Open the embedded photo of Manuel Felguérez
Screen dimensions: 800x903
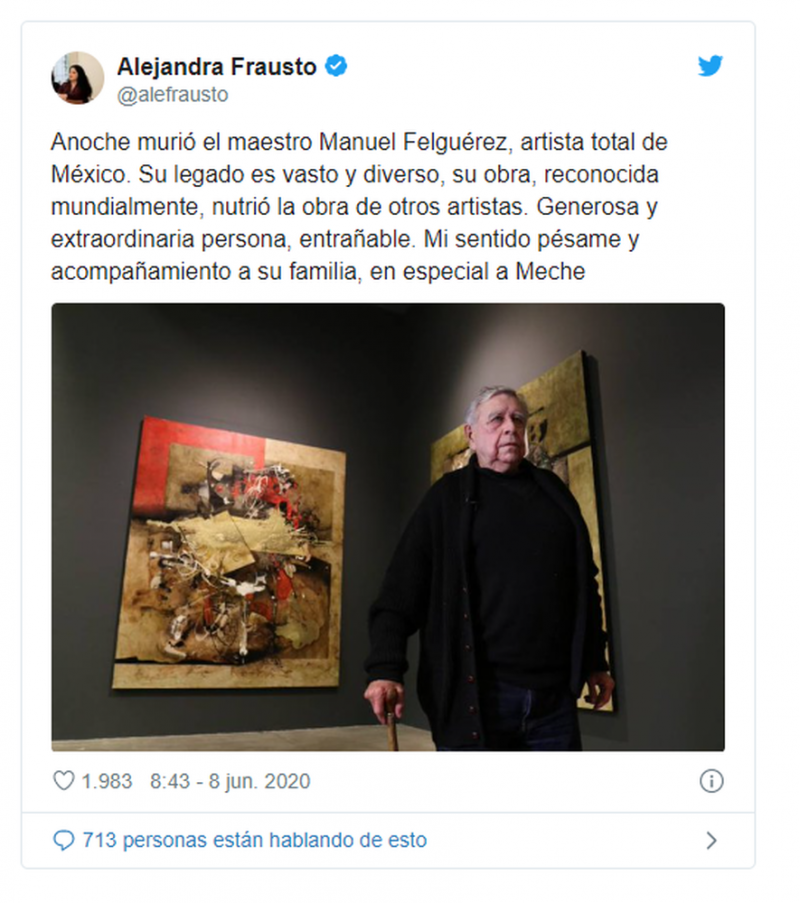pyautogui.click(x=388, y=527)
